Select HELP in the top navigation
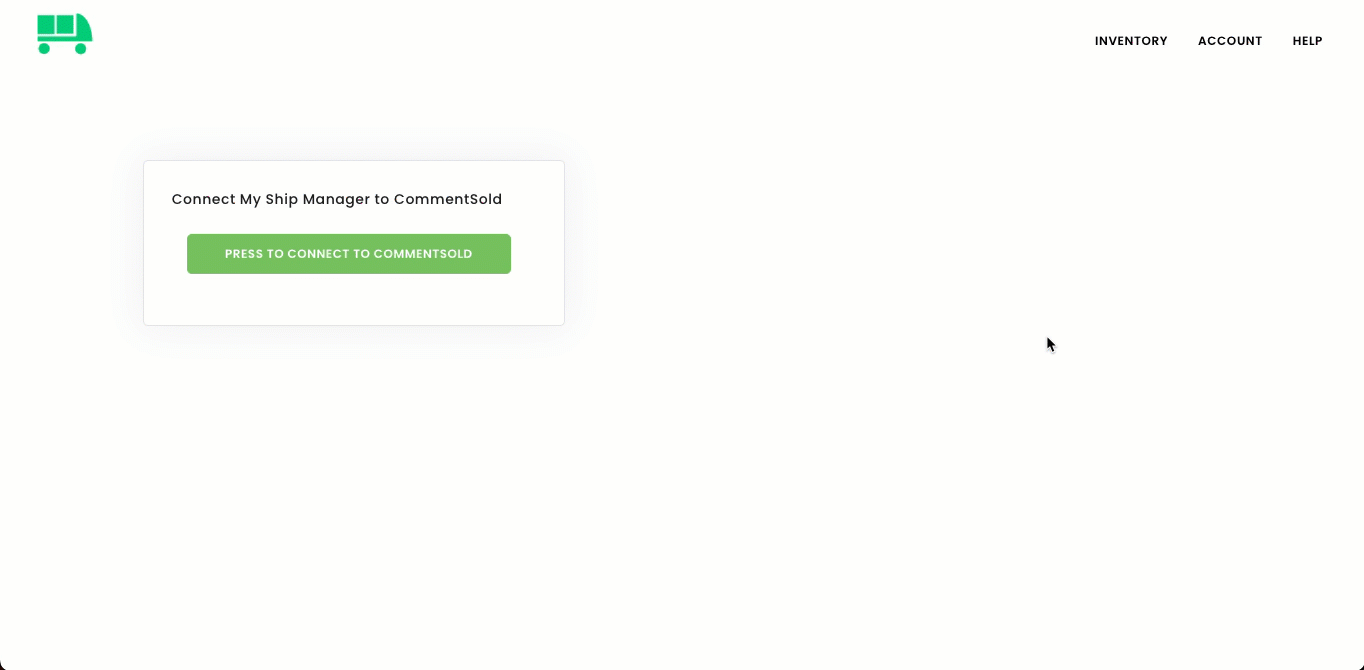 [1307, 41]
